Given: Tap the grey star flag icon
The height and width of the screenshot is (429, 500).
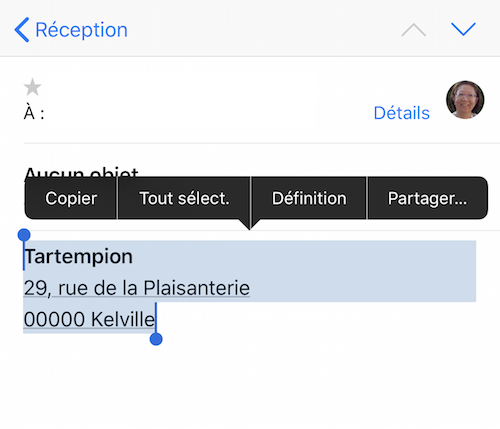Looking at the screenshot, I should (x=33, y=87).
